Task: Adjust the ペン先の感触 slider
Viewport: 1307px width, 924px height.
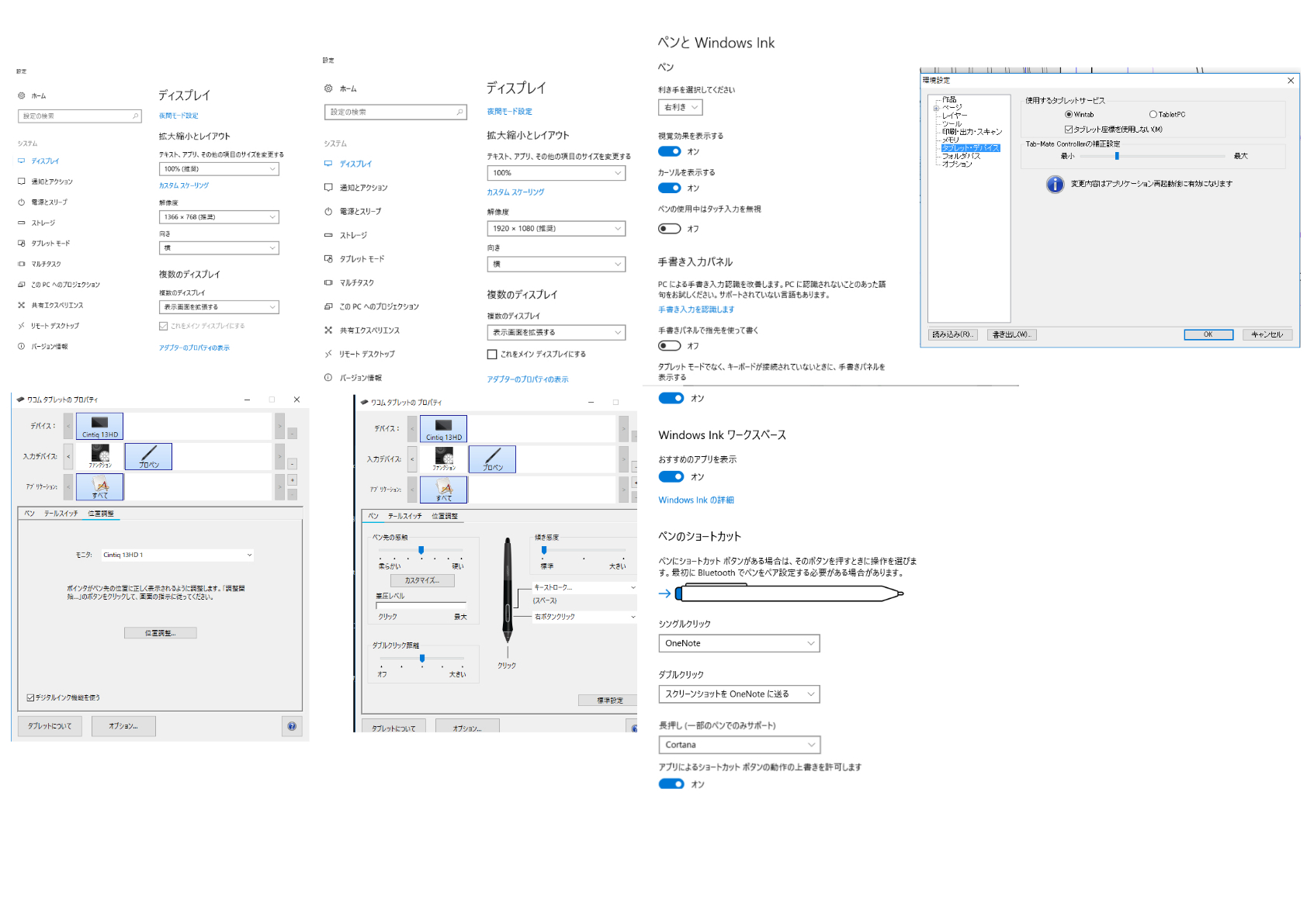Action: [x=421, y=550]
